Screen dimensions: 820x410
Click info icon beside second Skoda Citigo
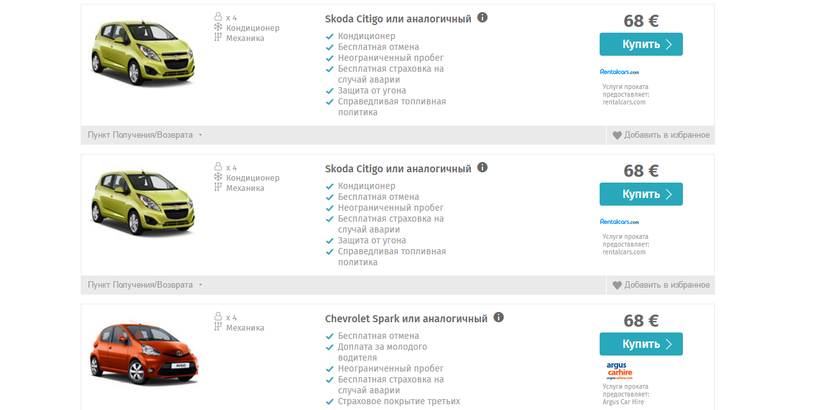[483, 168]
